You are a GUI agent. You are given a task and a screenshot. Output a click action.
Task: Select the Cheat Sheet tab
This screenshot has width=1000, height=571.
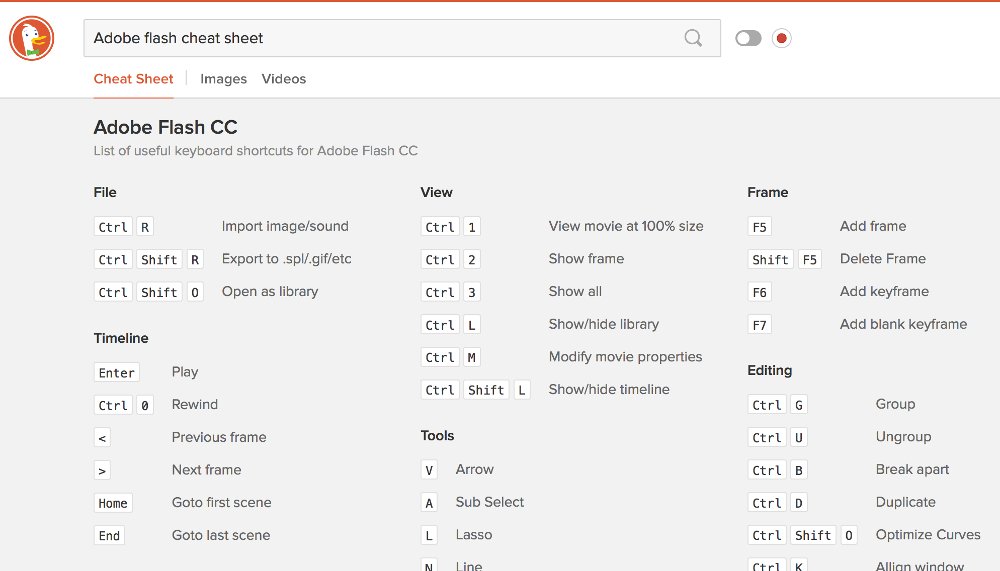[133, 79]
